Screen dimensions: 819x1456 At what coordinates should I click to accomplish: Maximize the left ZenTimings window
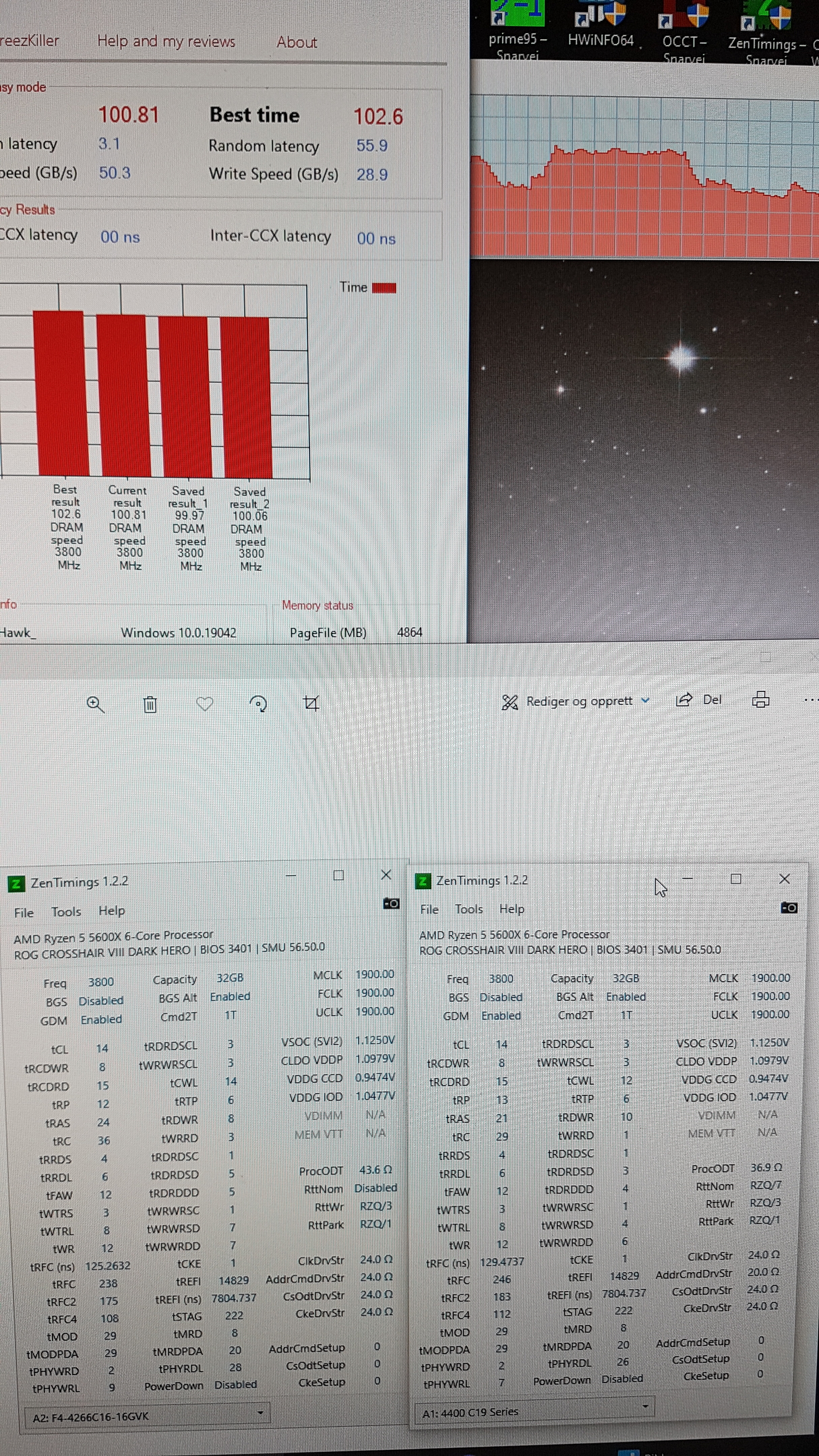tap(338, 875)
